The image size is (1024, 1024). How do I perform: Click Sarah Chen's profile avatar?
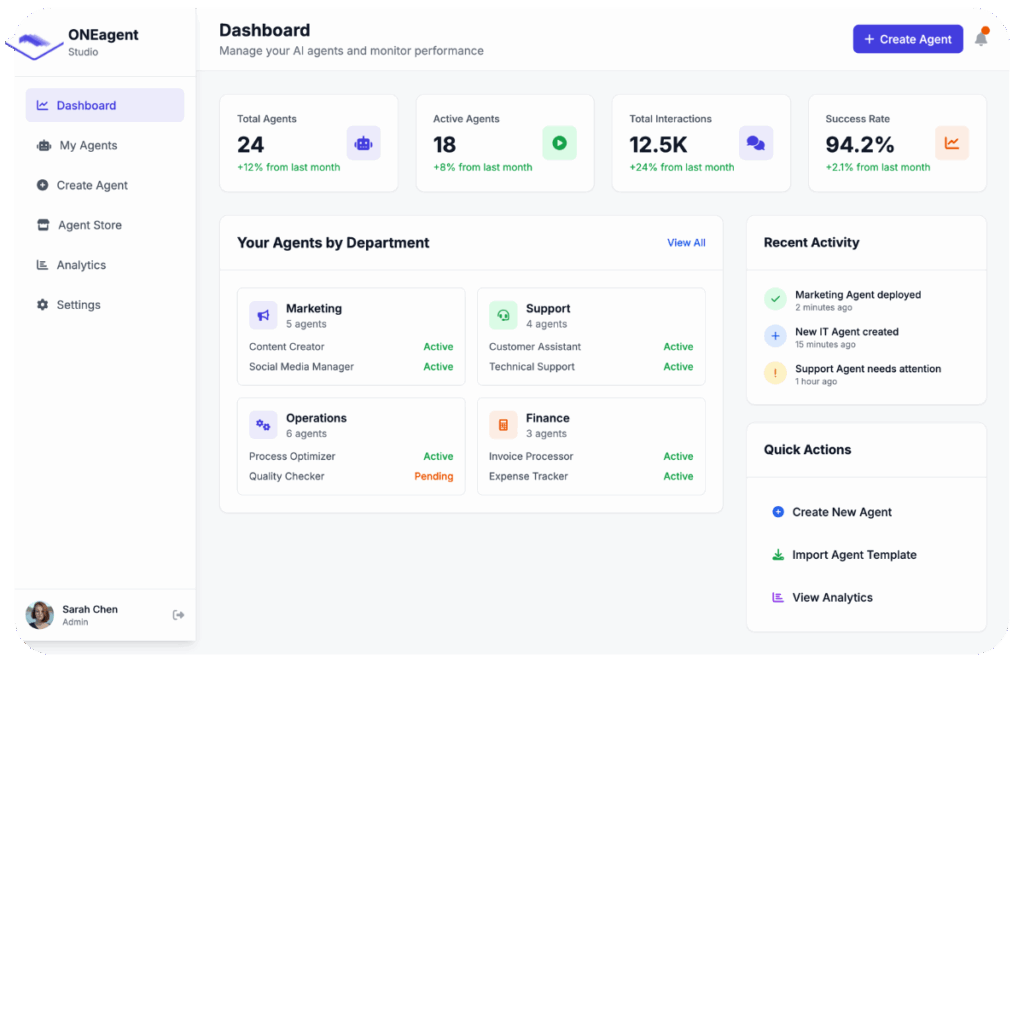click(40, 615)
